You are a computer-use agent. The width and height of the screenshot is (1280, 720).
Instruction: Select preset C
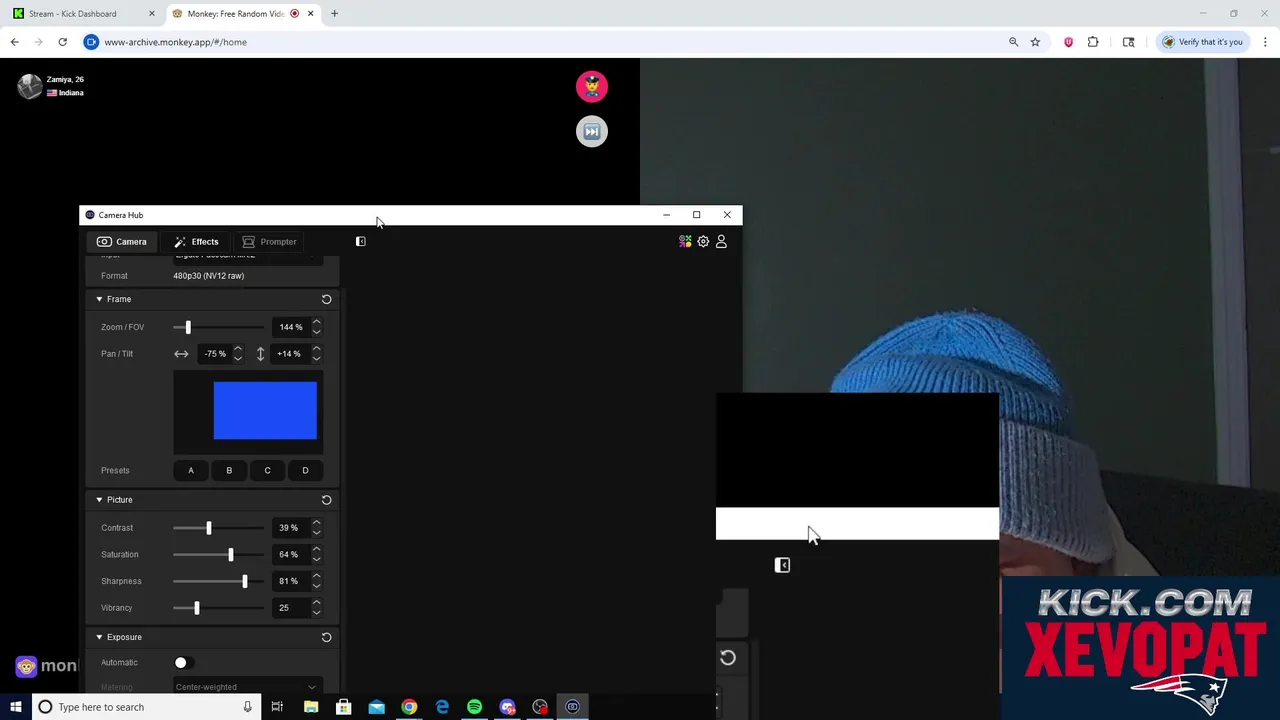(267, 470)
